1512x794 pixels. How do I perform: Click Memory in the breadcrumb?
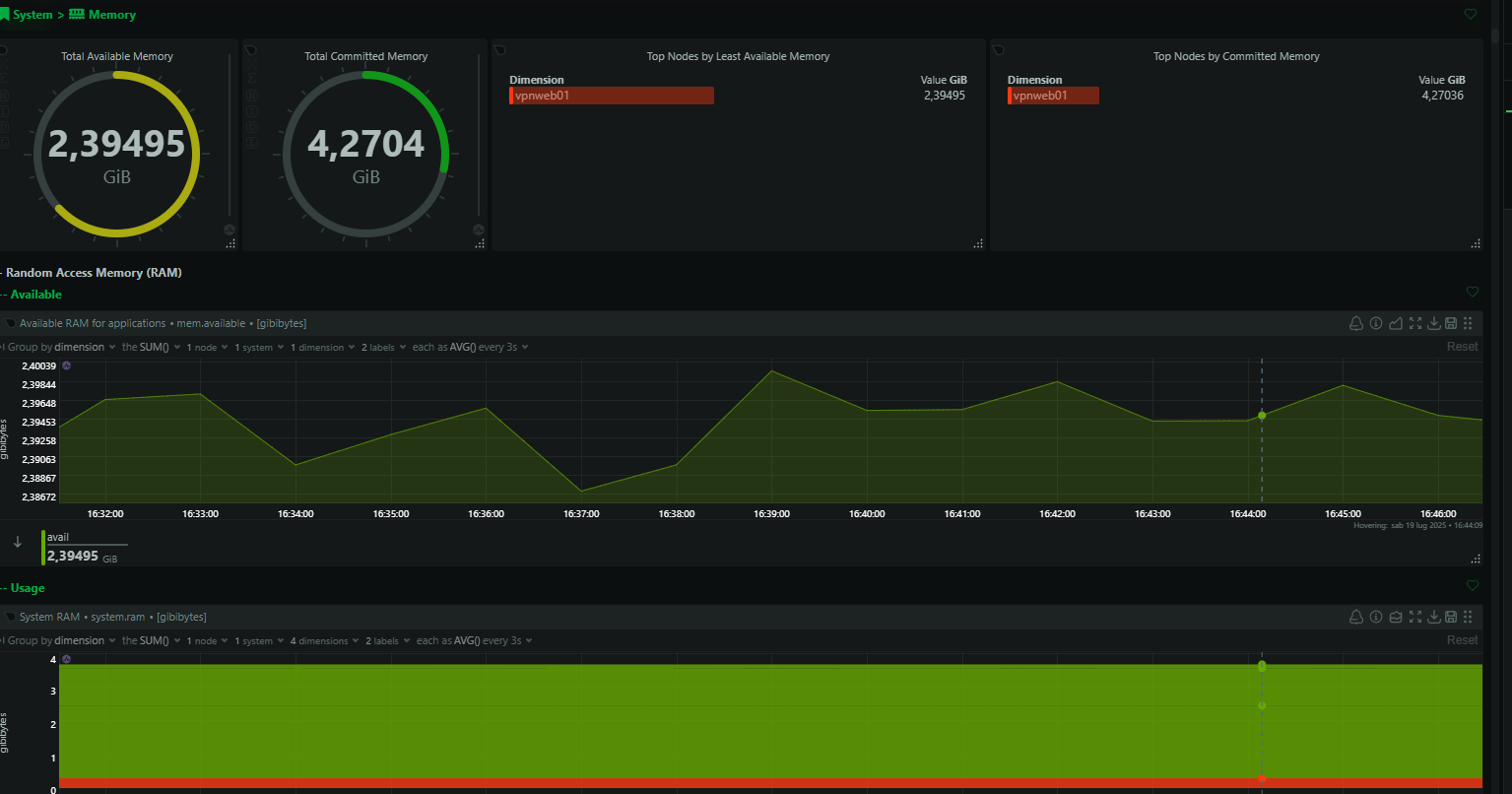[x=112, y=15]
